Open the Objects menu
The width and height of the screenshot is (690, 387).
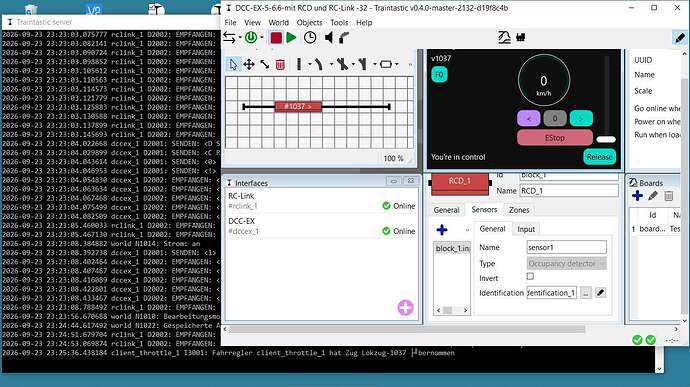coord(309,22)
